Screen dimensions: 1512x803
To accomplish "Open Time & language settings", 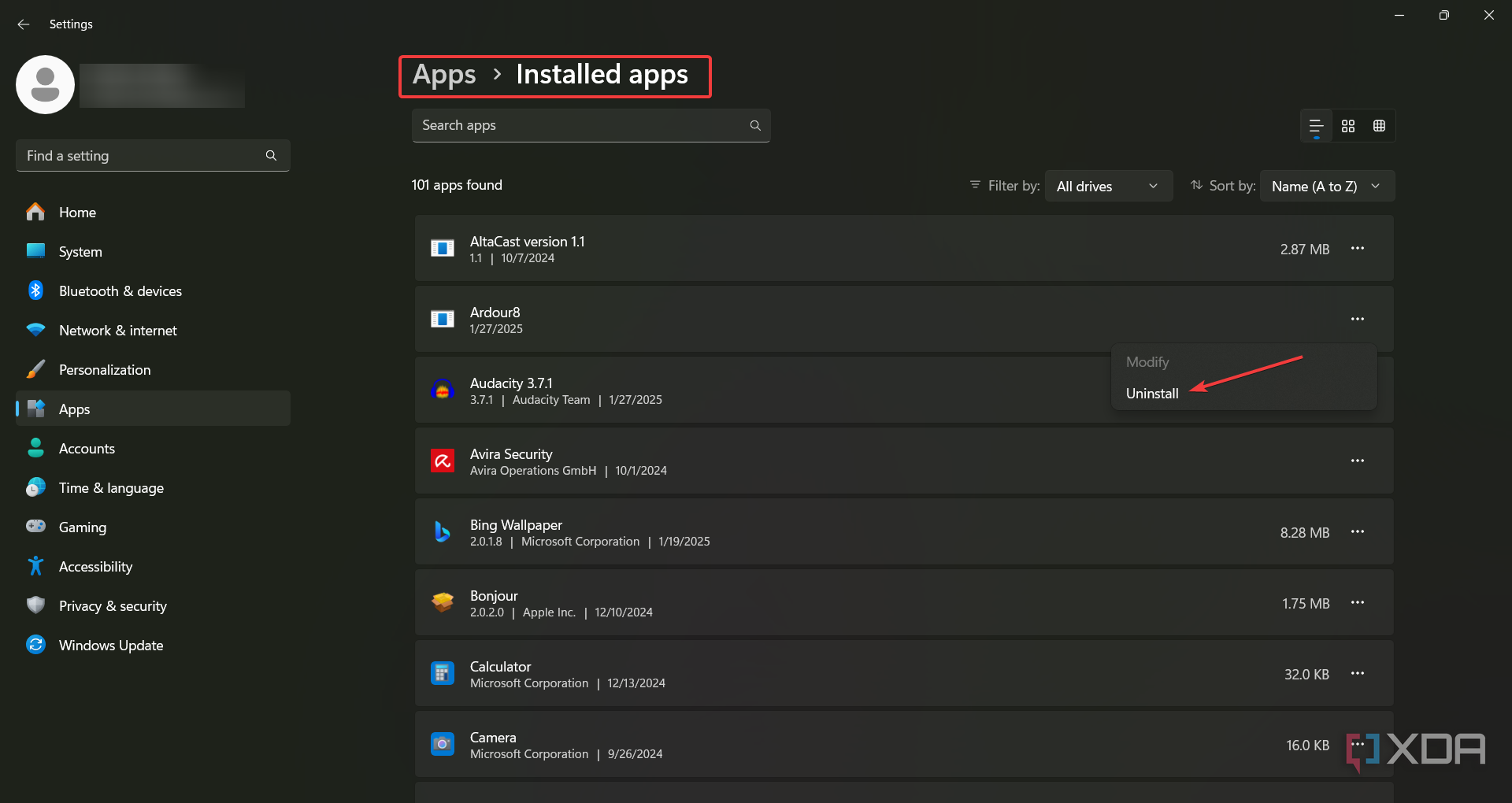I will (x=153, y=487).
